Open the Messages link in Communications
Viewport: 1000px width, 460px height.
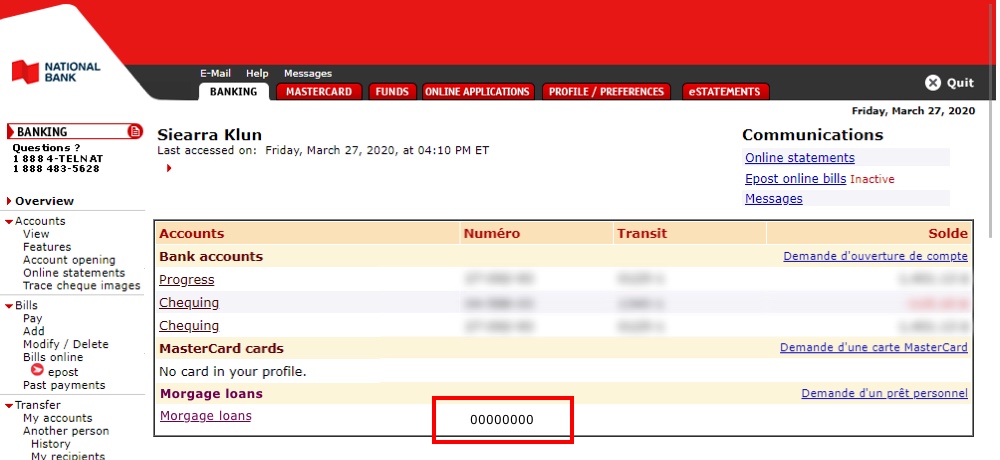774,198
